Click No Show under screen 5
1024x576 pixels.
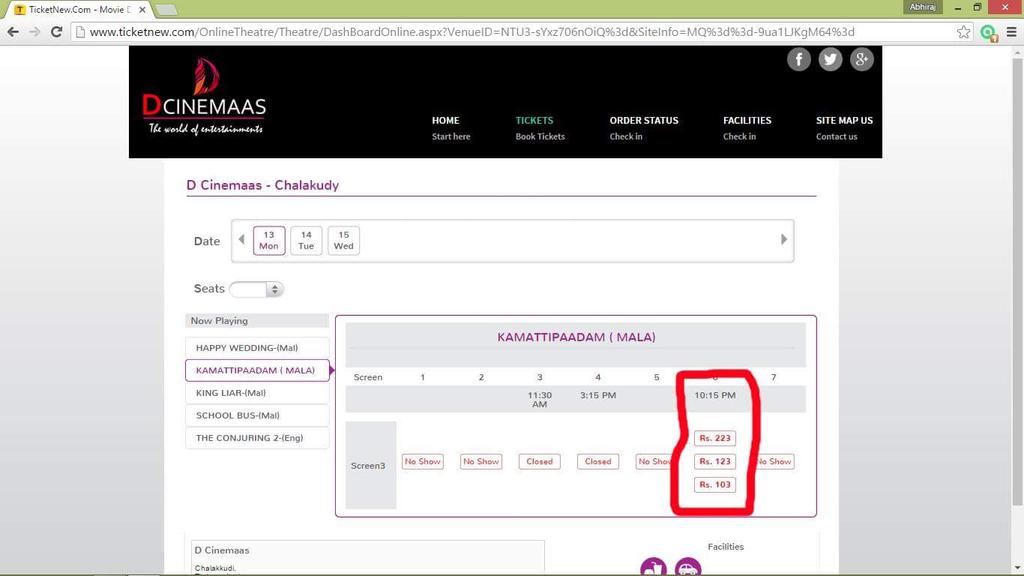[x=655, y=462]
